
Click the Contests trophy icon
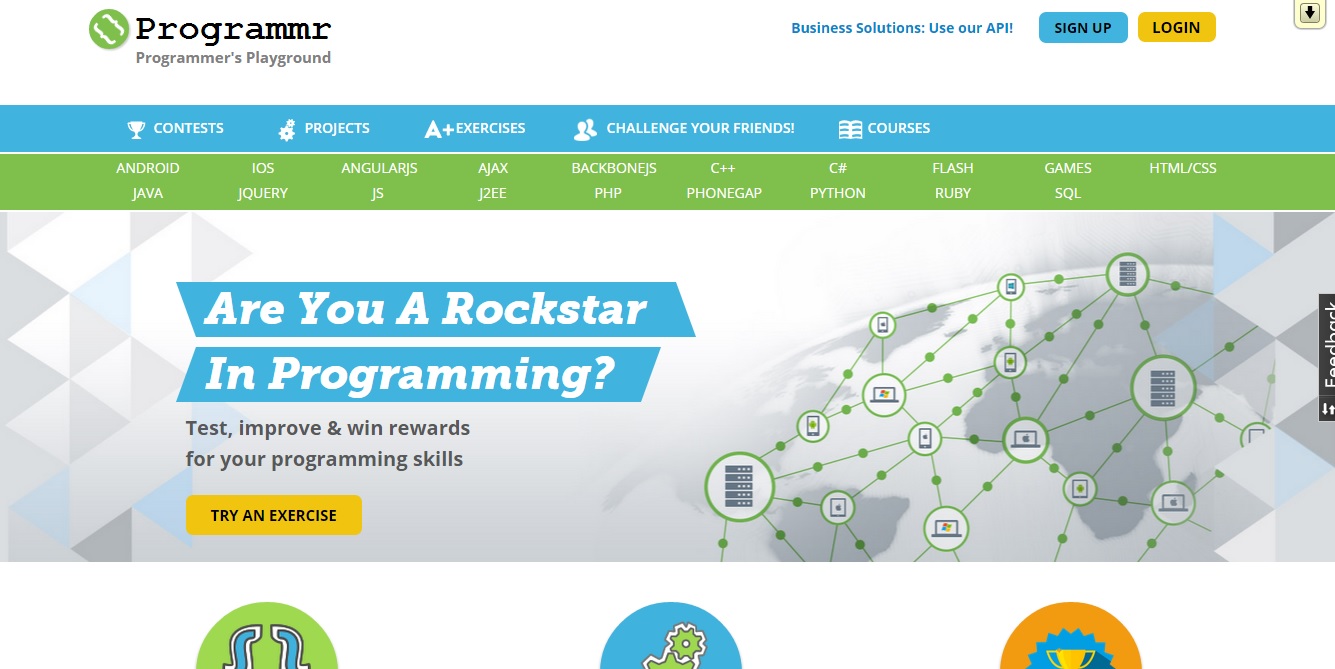pyautogui.click(x=136, y=129)
